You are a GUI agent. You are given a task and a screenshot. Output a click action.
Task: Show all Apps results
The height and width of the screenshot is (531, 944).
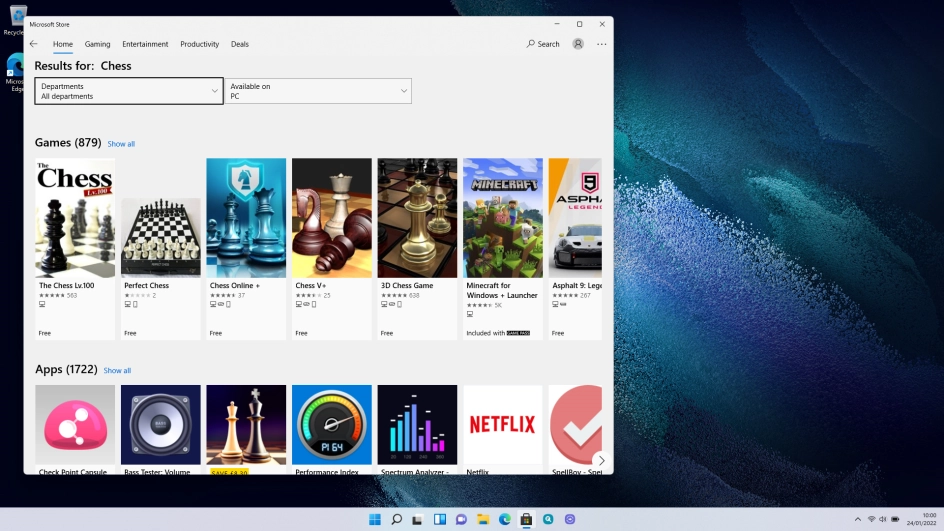117,371
